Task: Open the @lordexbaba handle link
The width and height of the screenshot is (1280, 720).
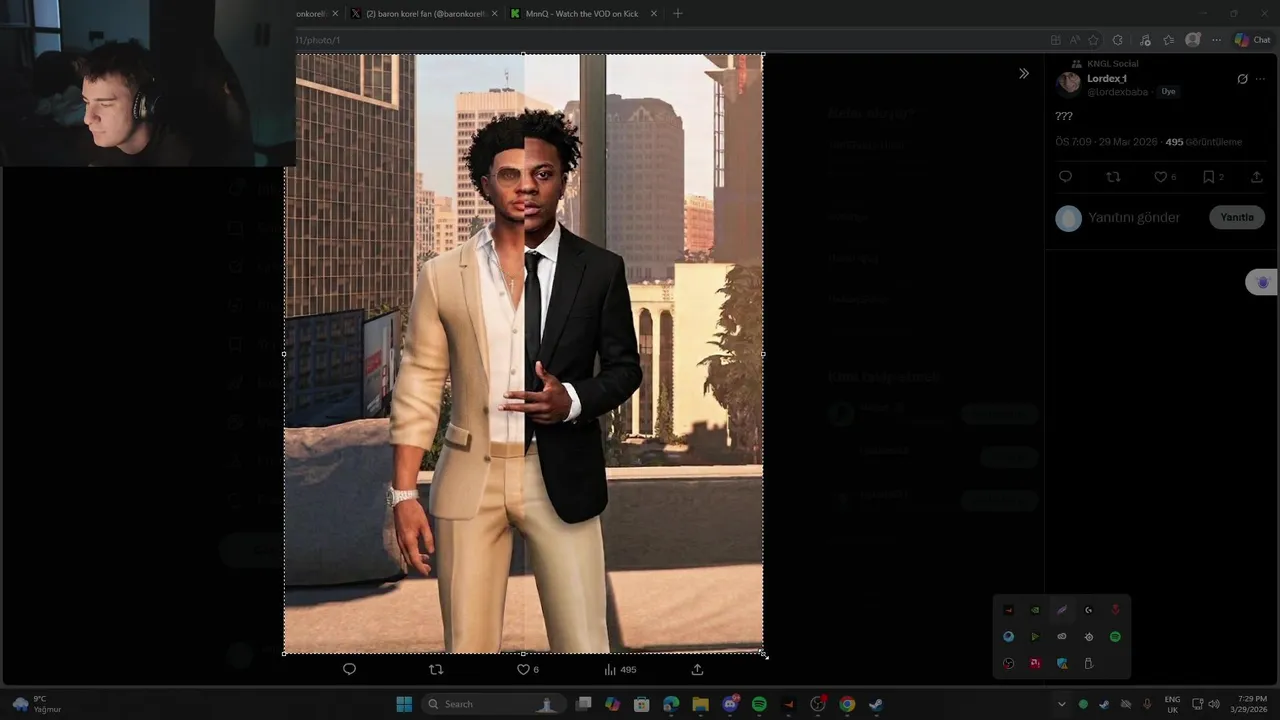Action: pyautogui.click(x=1117, y=92)
